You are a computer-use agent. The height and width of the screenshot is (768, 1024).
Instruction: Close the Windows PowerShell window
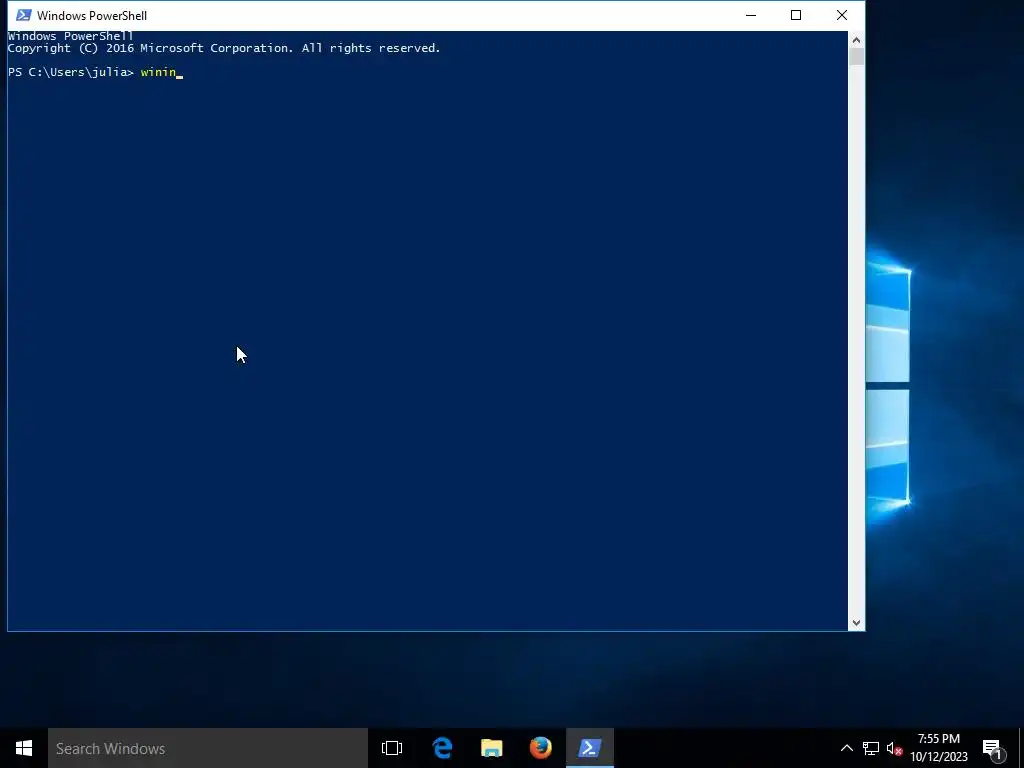click(842, 15)
